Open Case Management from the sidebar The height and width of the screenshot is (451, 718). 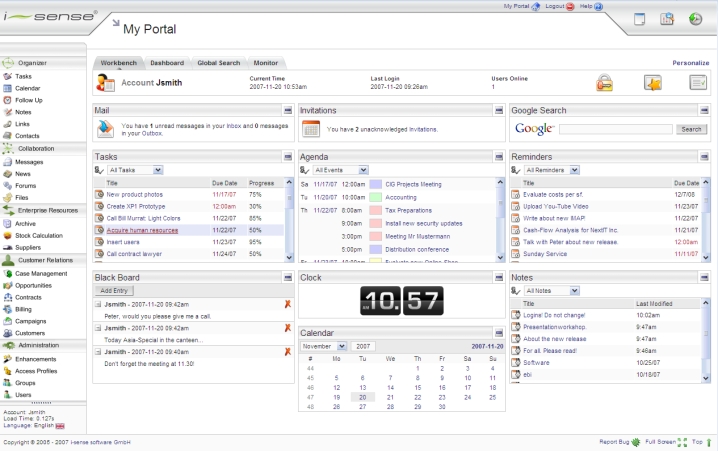(x=41, y=273)
